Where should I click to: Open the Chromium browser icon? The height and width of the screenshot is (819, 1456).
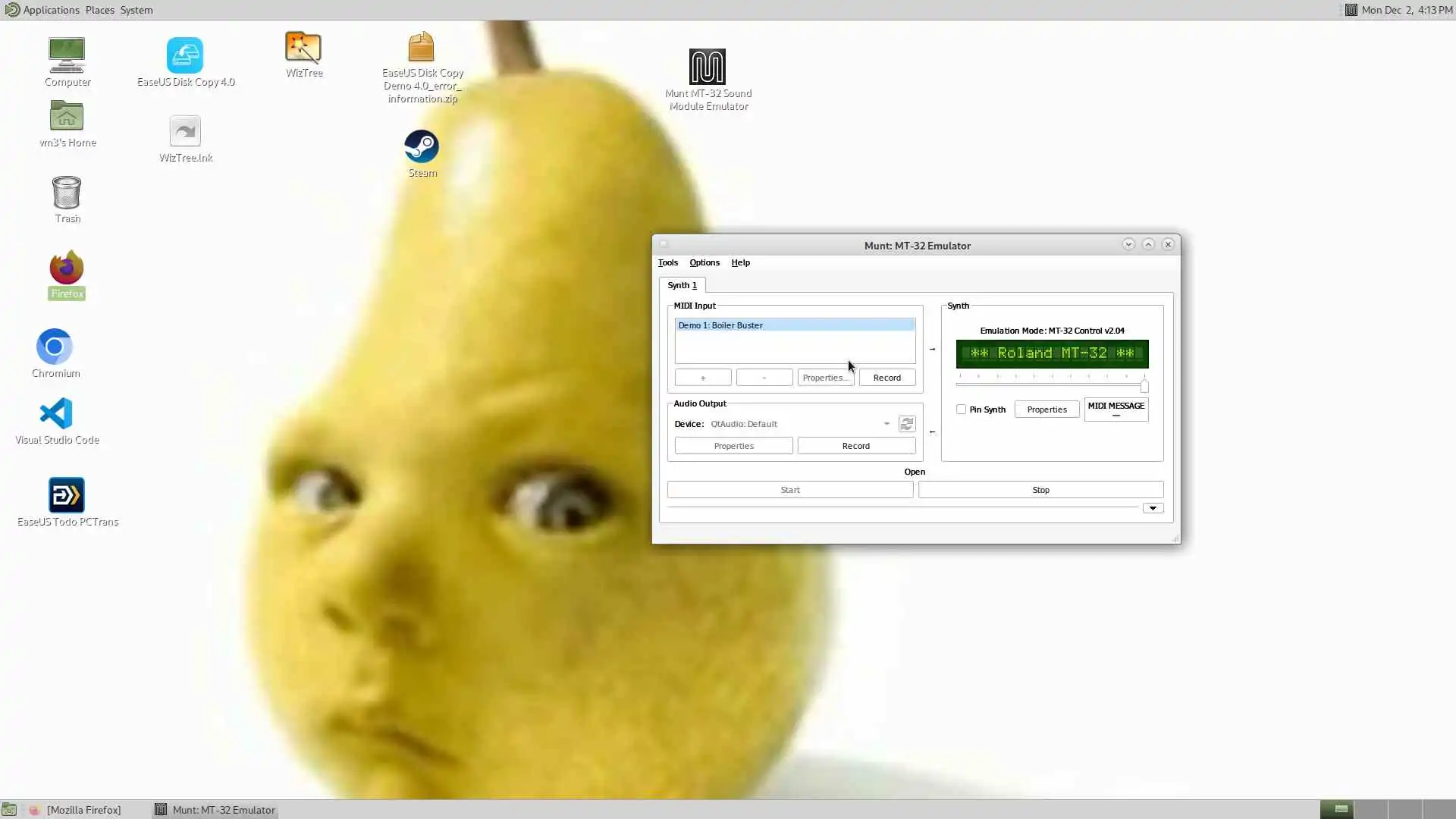click(x=55, y=347)
